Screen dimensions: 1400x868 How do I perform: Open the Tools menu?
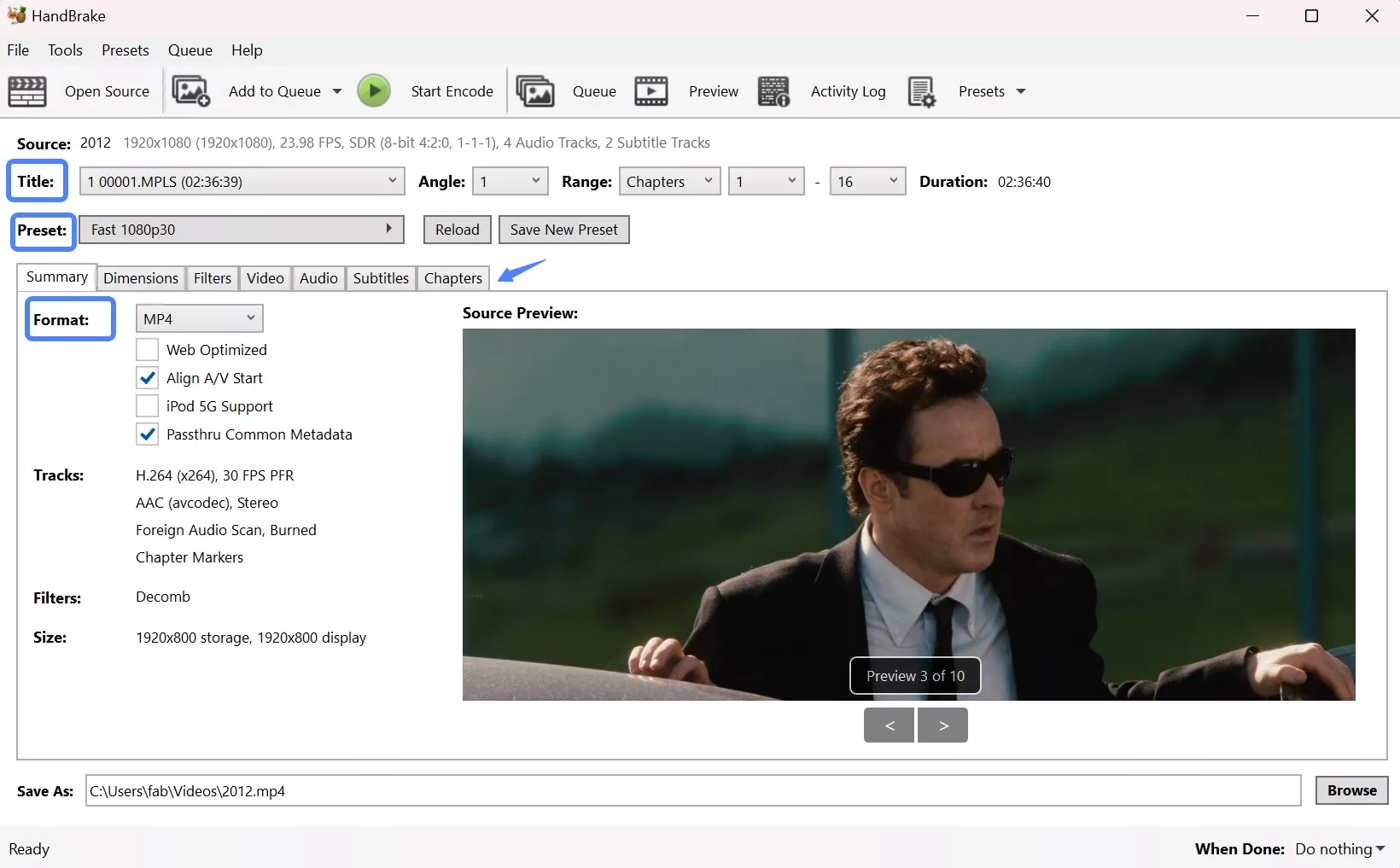coord(65,50)
